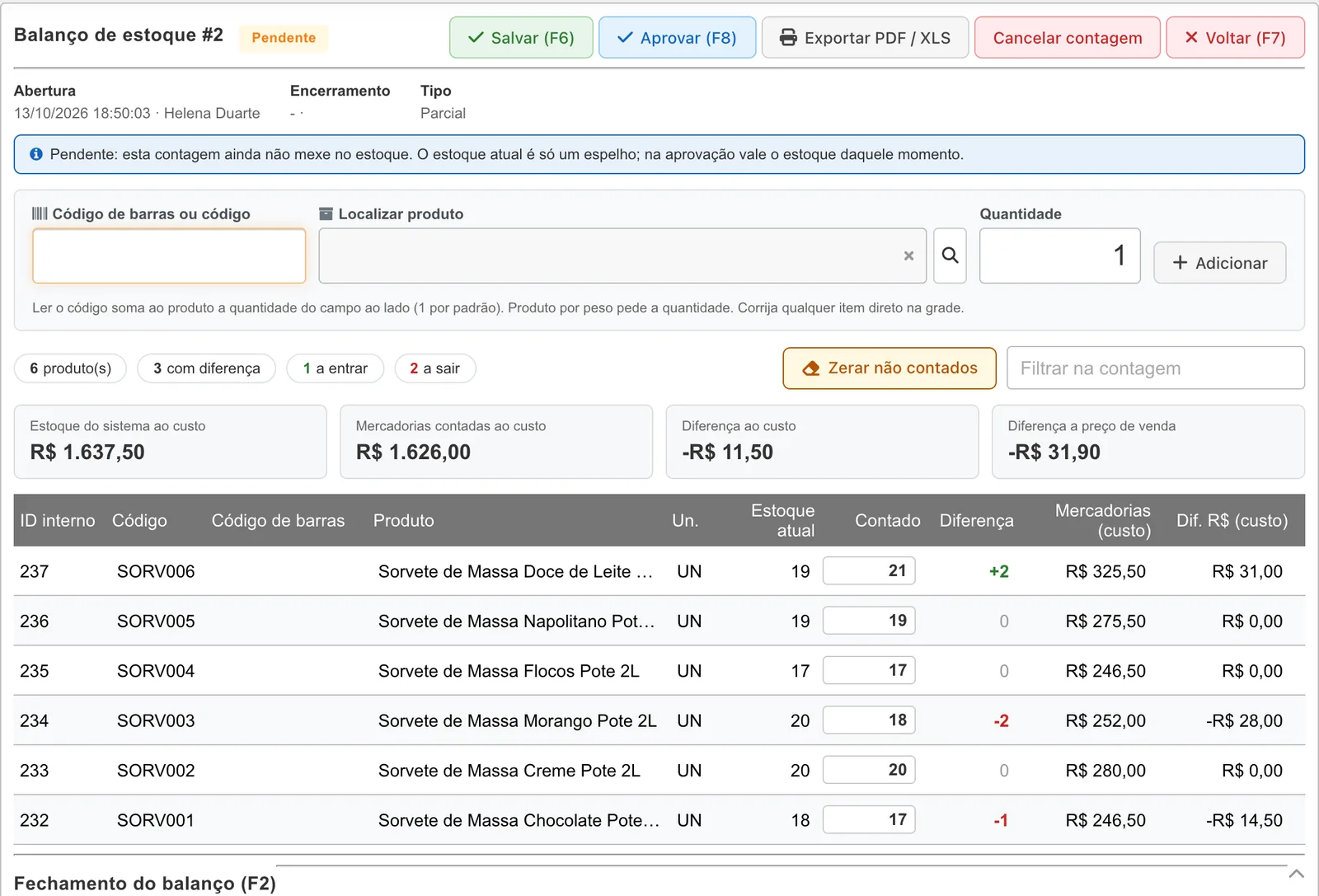
Task: Approve the count with Aprovar (F8)
Action: point(677,38)
